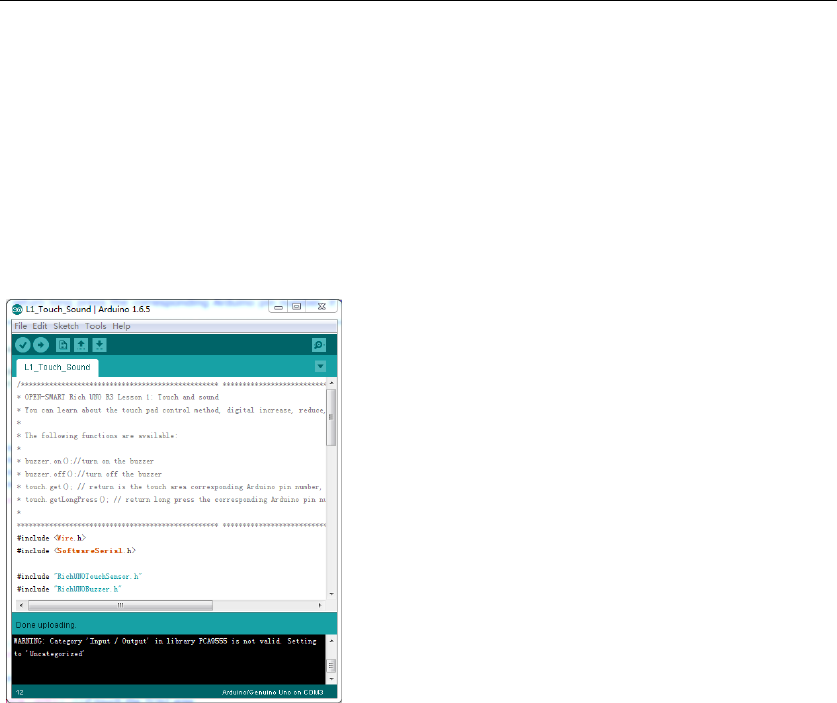Screen dimensions: 837x703
Task: Click editor vertical scrollbar up arrow
Action: point(331,383)
